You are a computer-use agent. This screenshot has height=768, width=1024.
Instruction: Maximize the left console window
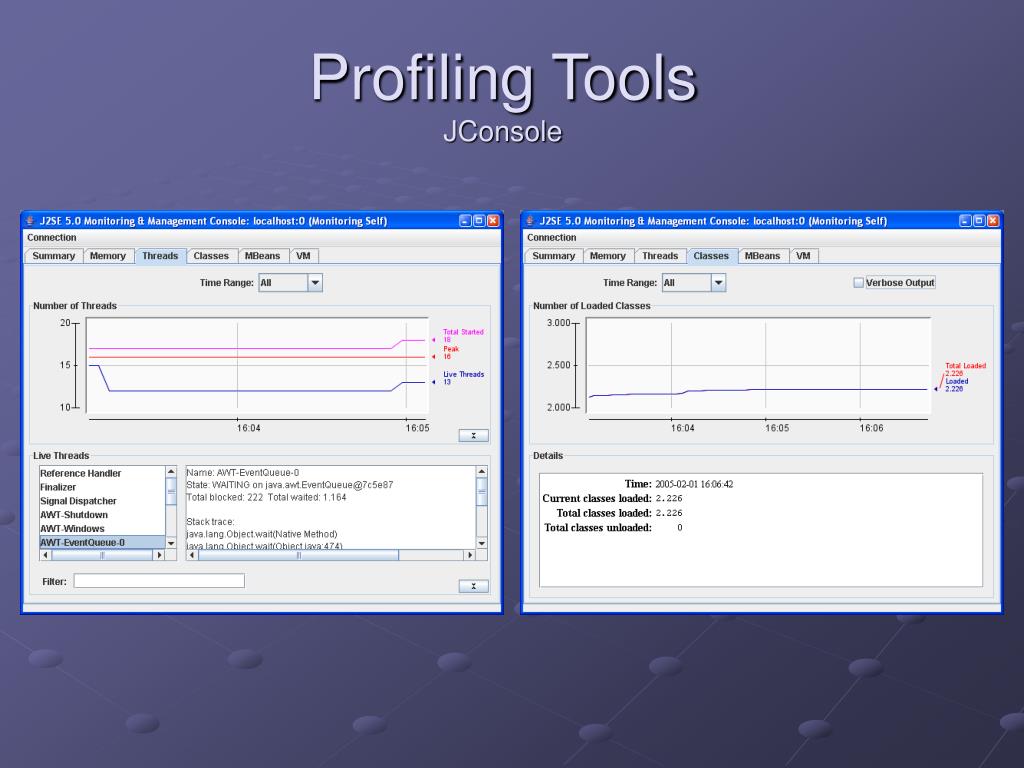point(479,221)
